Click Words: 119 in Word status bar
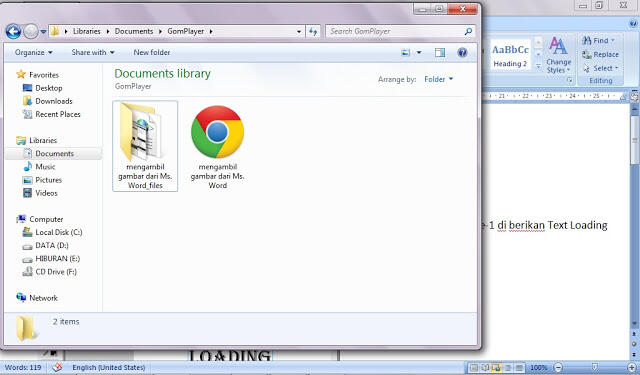Screen dimensions: 640x375 [x=23, y=367]
